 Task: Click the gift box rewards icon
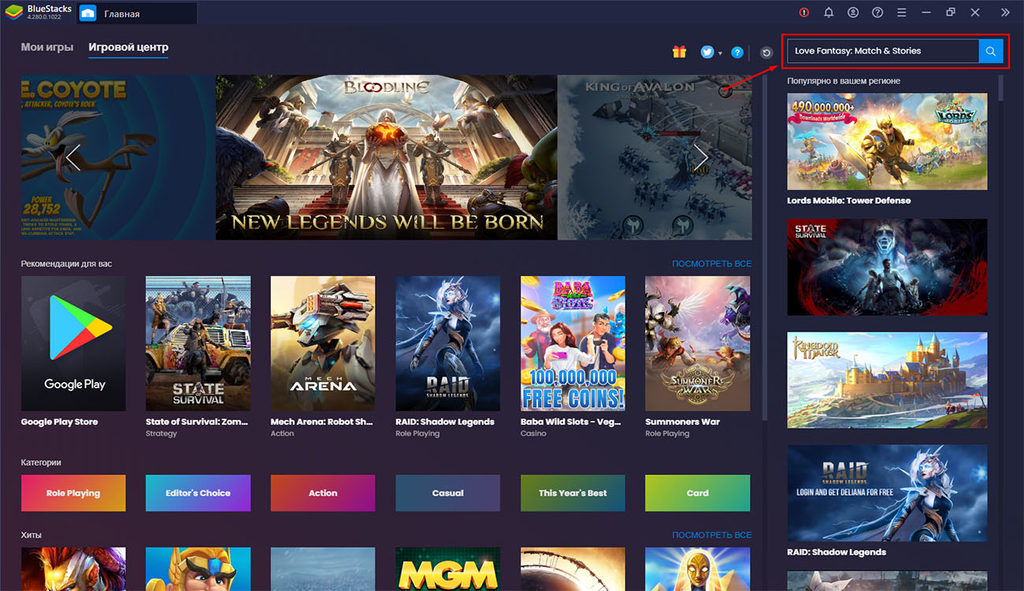tap(679, 52)
